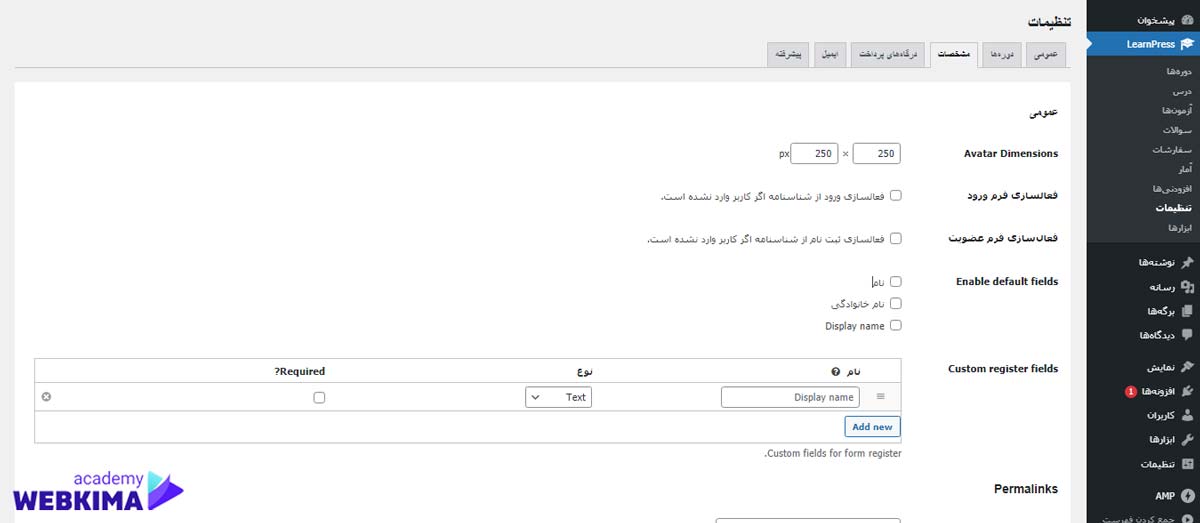Click the Pages (برگه‌ها) icon
Screen dimensions: 1200x523
point(1187,311)
